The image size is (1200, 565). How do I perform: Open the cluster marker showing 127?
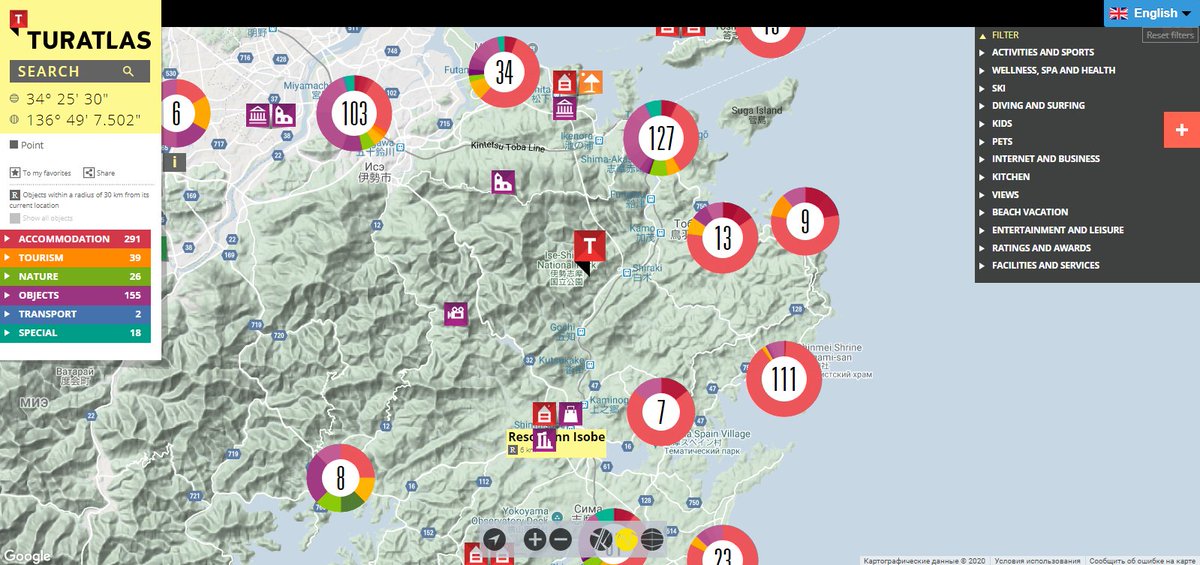pos(661,139)
